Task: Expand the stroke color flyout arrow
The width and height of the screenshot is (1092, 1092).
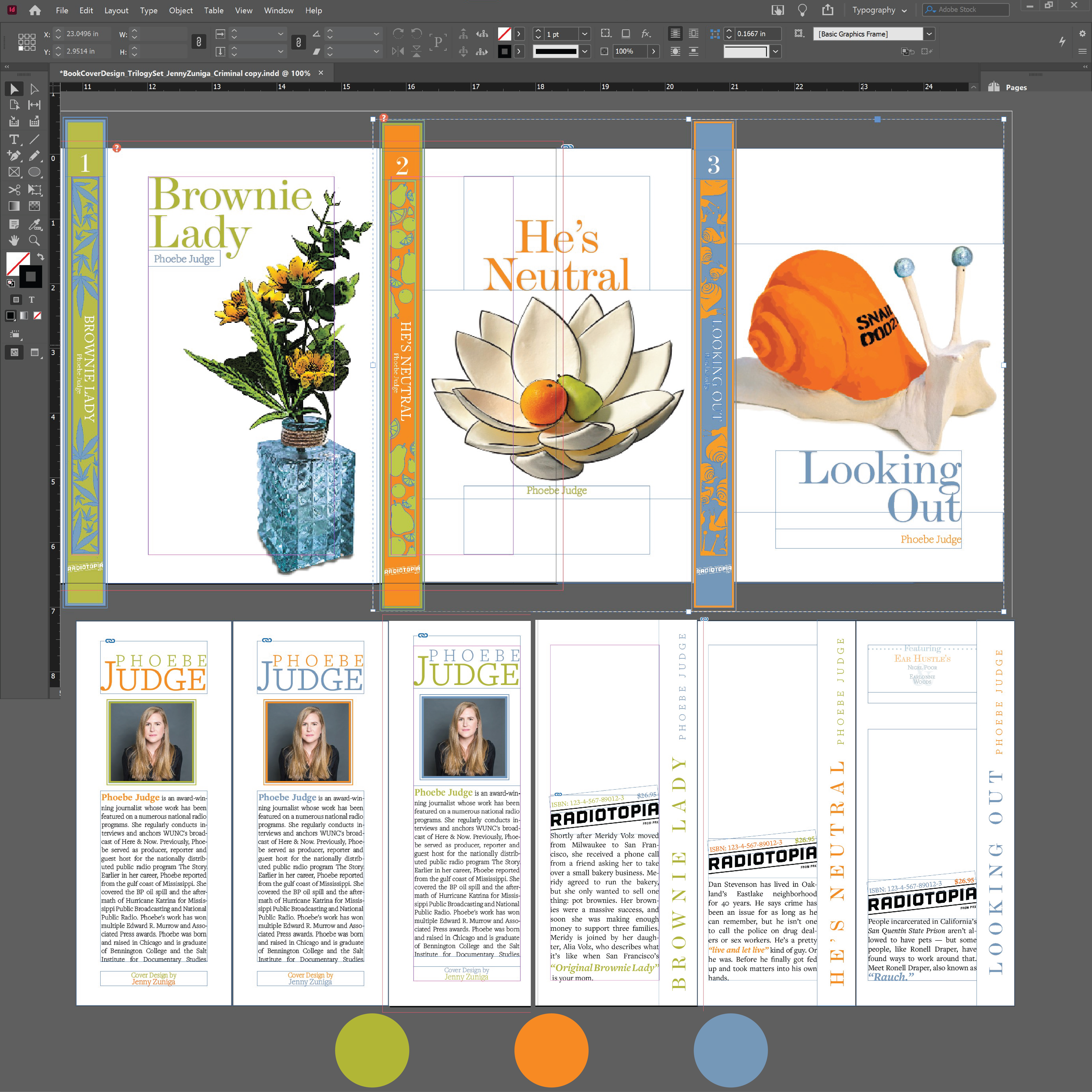Action: click(519, 51)
